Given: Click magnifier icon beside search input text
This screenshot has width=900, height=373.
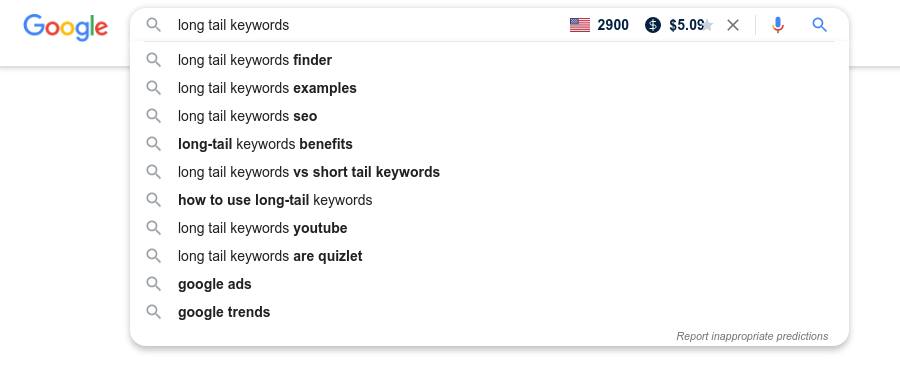Looking at the screenshot, I should 153,25.
